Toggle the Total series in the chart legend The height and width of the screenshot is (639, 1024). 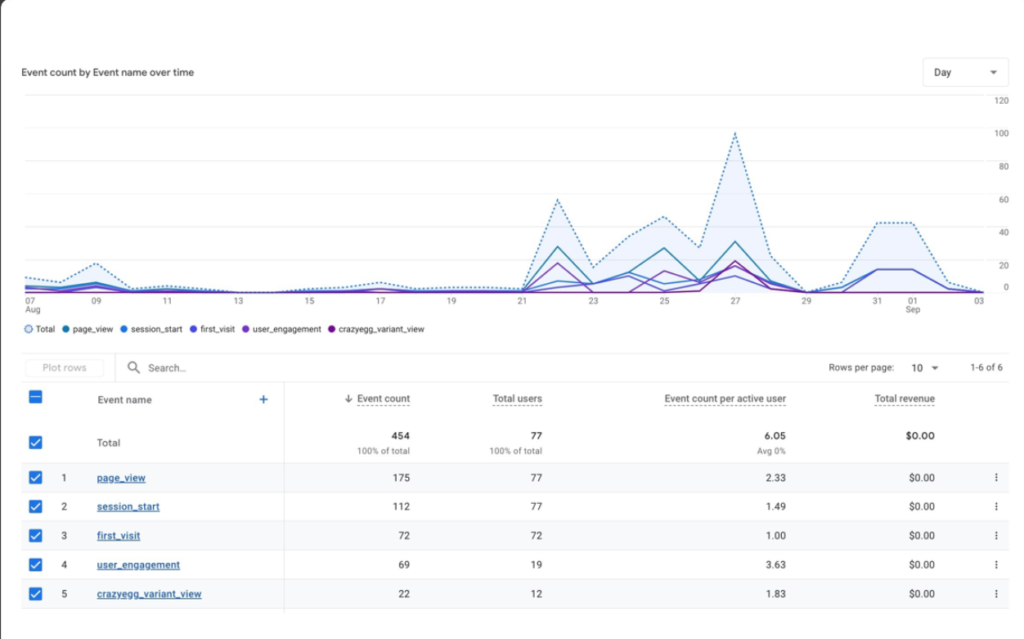40,328
